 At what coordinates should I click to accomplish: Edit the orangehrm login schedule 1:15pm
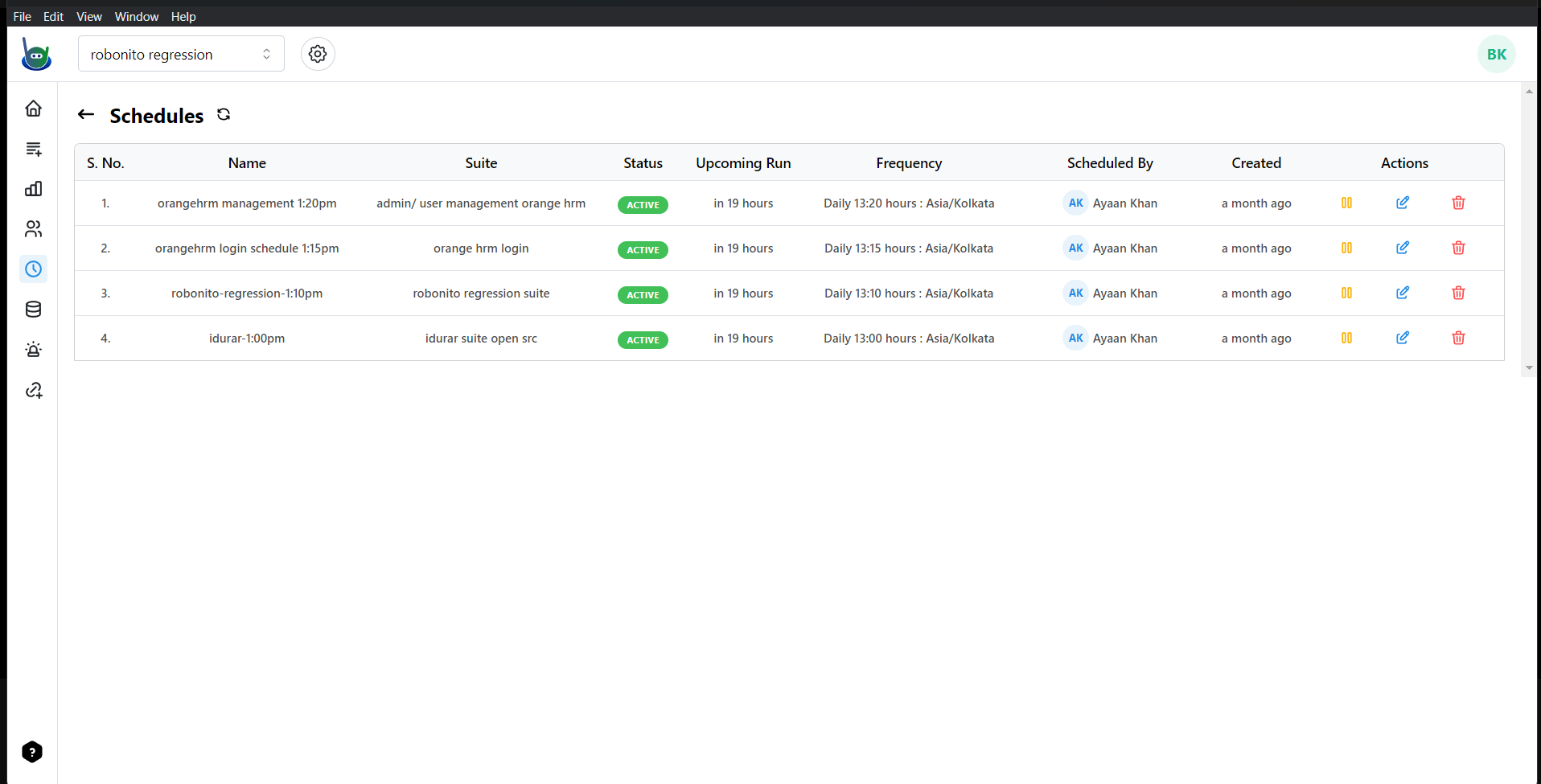click(x=1403, y=248)
